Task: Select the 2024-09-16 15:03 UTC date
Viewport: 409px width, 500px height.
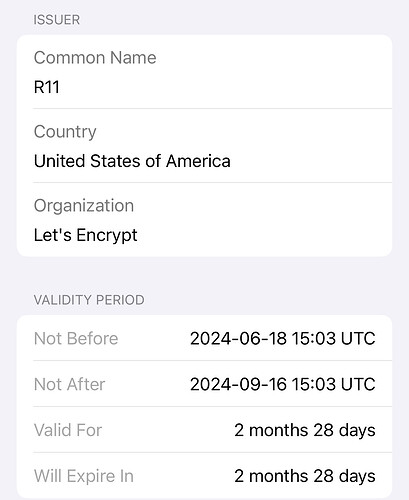Action: click(283, 384)
